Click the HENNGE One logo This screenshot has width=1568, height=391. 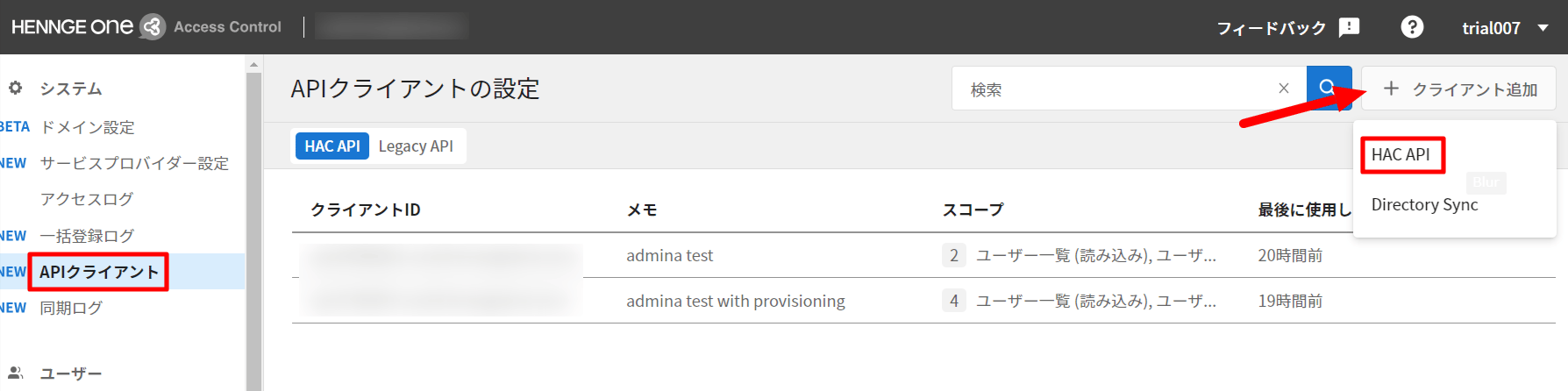click(x=88, y=27)
